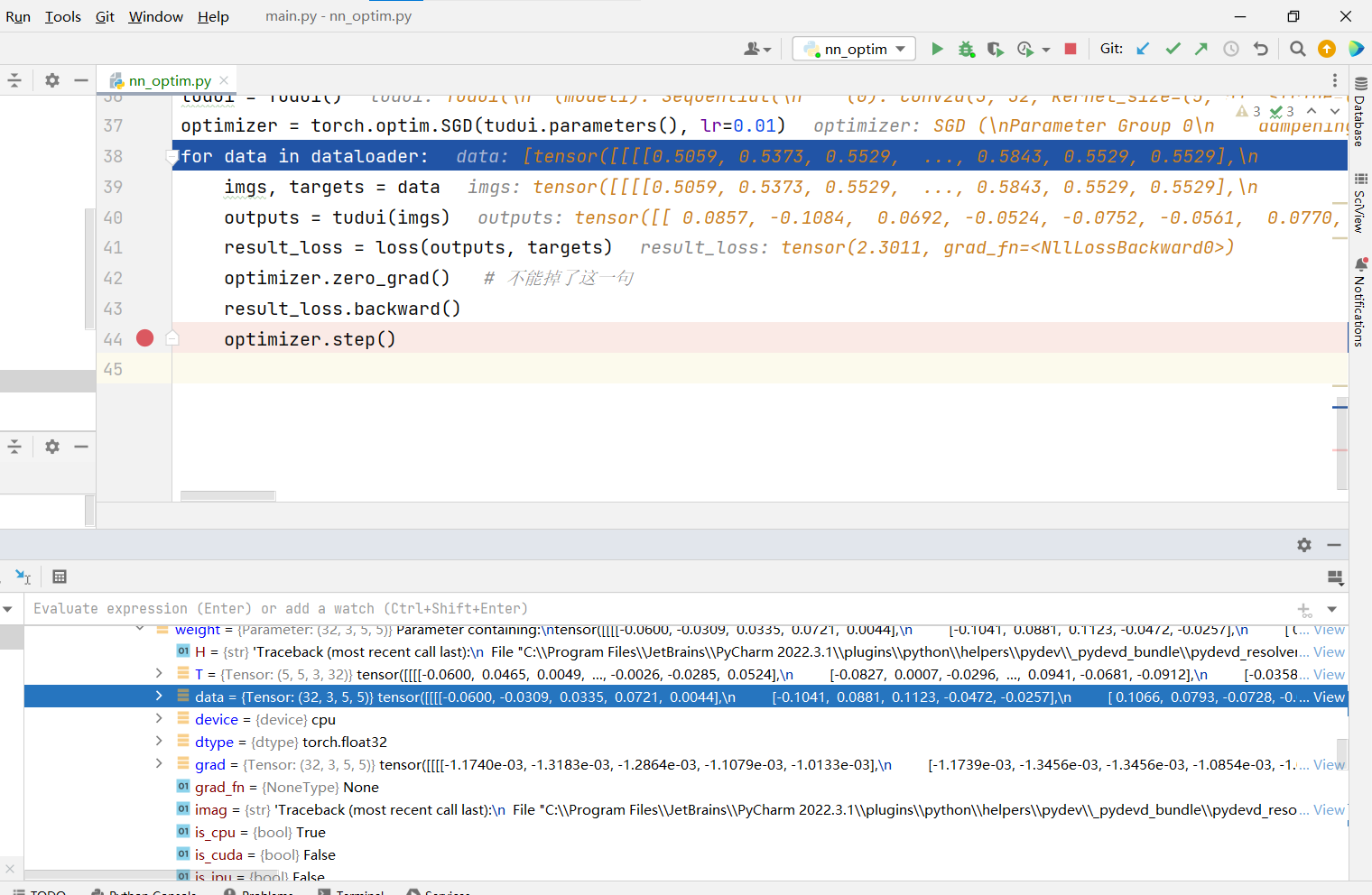The width and height of the screenshot is (1372, 895).
Task: Open the Window menu
Action: [155, 16]
